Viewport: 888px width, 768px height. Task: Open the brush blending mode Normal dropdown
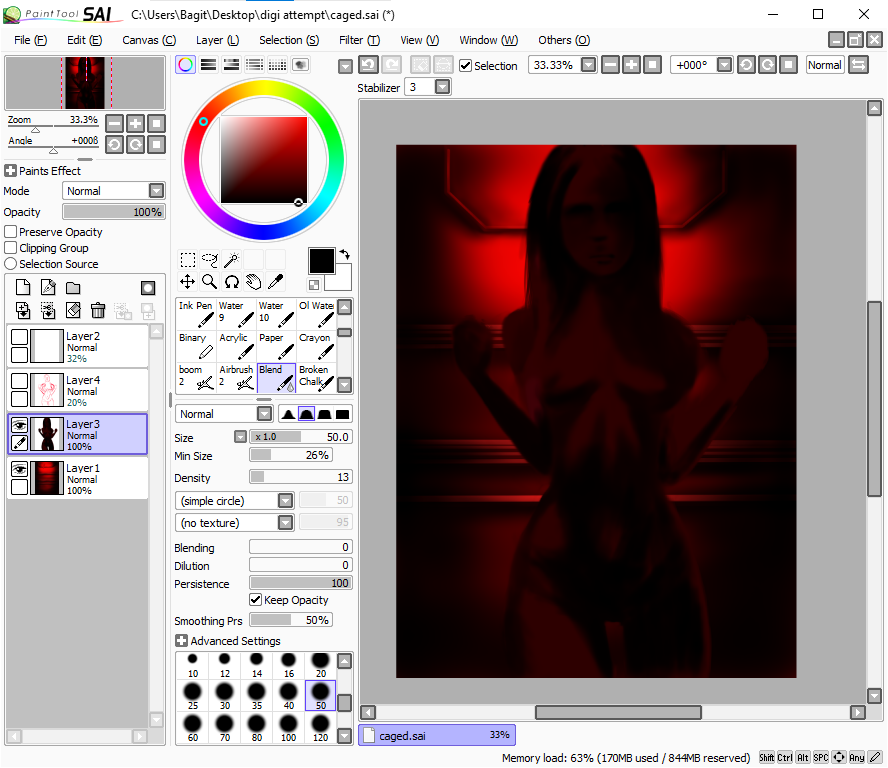pos(264,414)
